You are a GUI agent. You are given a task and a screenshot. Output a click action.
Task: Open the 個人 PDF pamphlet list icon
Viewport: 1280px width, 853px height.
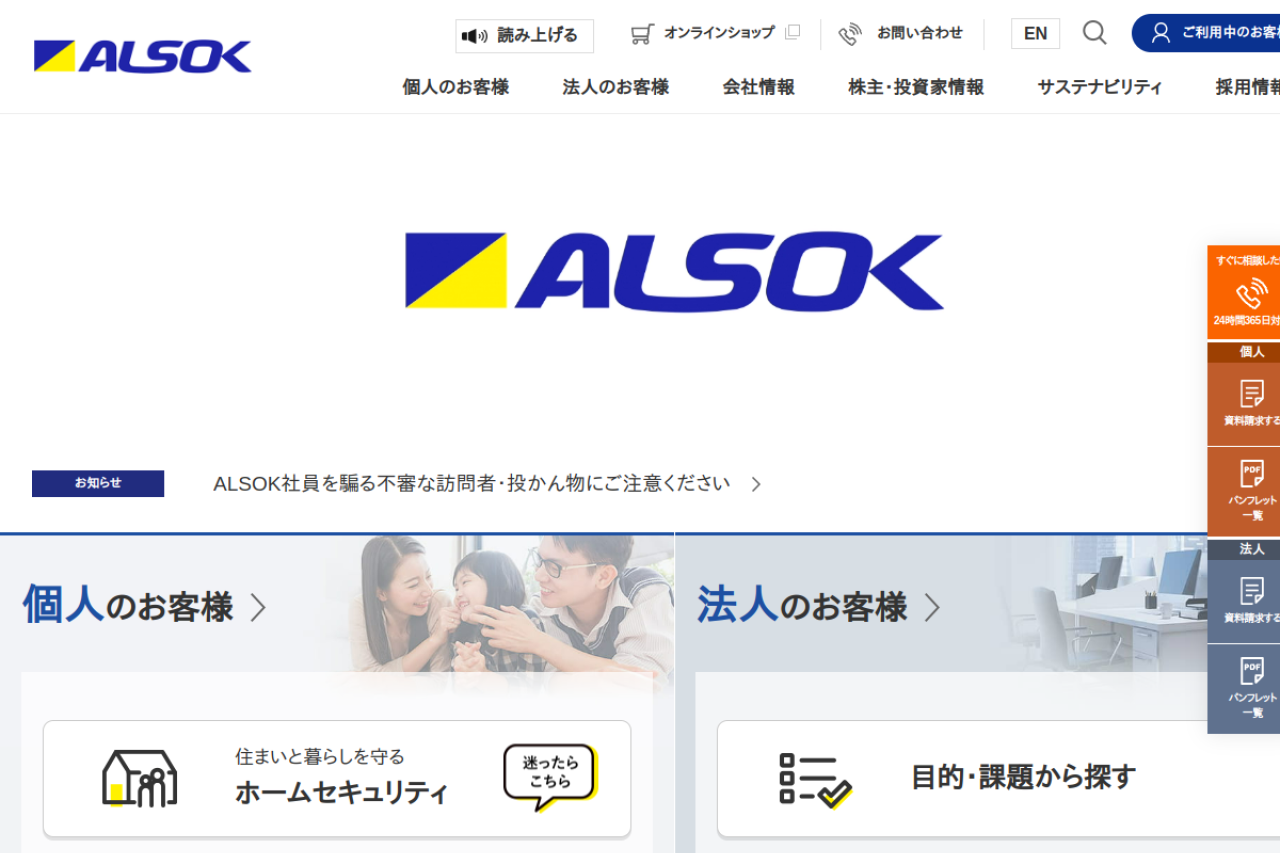point(1252,473)
